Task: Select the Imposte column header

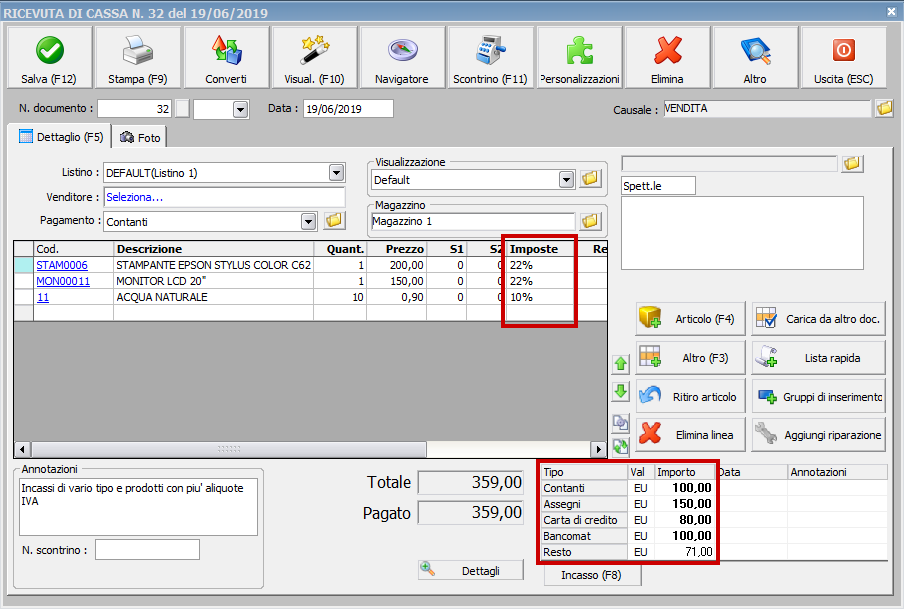Action: [x=541, y=249]
